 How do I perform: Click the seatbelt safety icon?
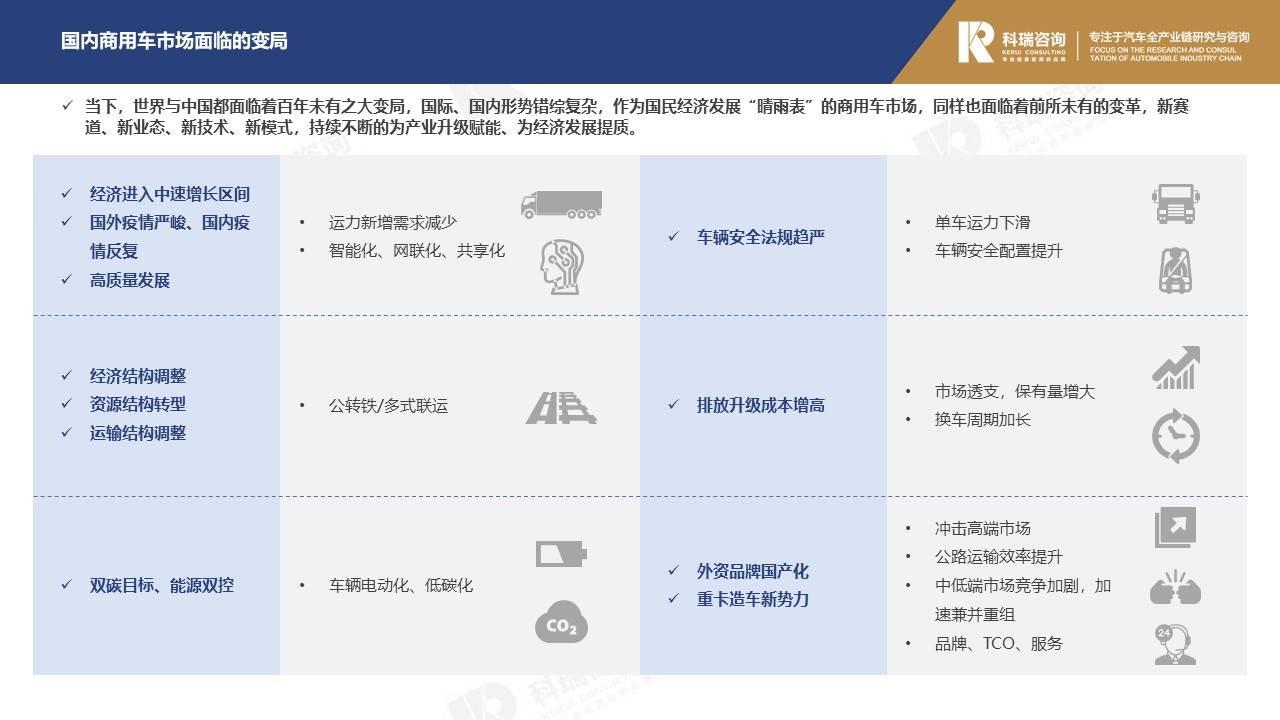click(1175, 269)
